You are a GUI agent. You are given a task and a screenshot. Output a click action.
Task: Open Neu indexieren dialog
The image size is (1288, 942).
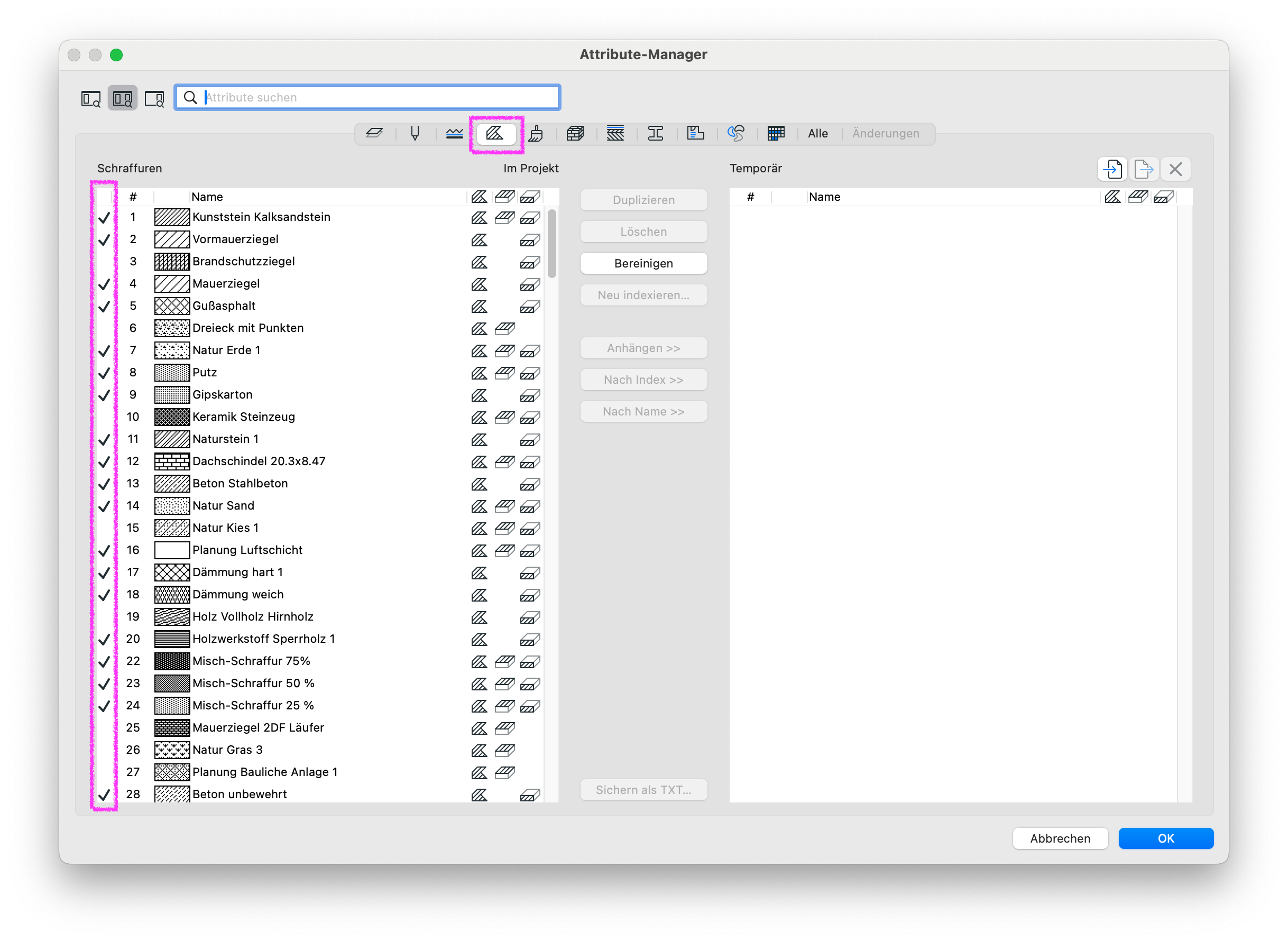click(x=643, y=295)
